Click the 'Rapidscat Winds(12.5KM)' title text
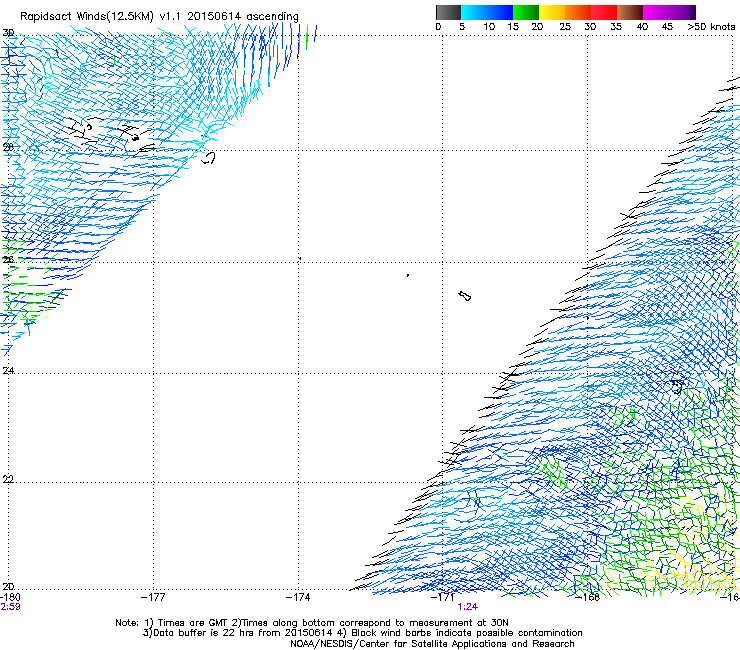740x650 pixels. (x=87, y=17)
